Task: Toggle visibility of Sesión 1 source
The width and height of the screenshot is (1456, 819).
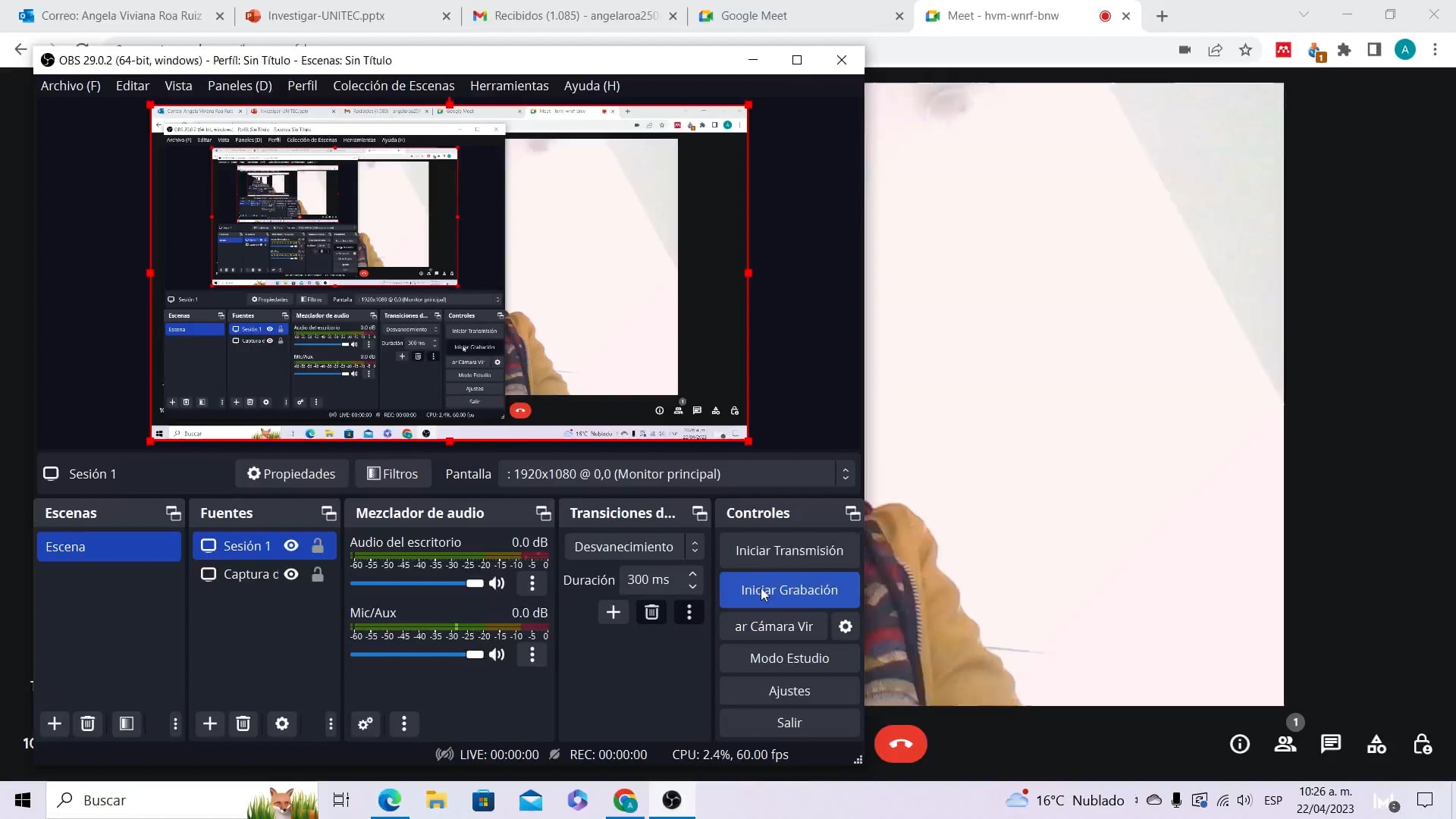Action: (x=291, y=546)
